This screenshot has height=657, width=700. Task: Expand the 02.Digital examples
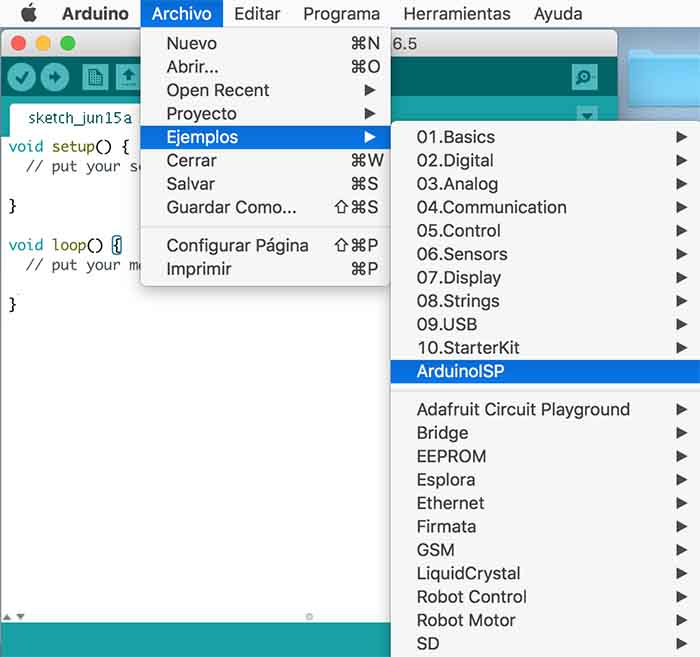click(545, 161)
